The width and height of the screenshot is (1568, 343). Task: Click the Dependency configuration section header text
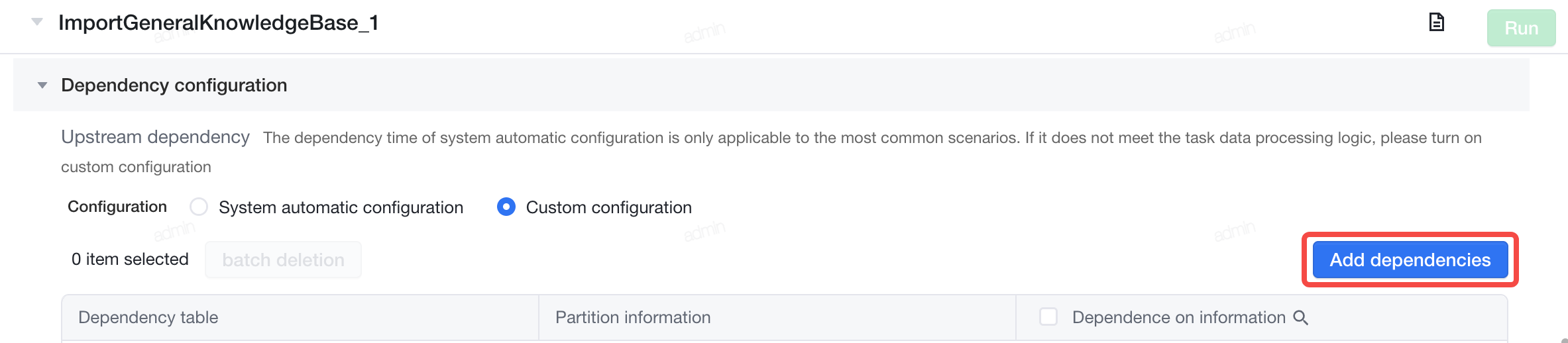[x=174, y=85]
